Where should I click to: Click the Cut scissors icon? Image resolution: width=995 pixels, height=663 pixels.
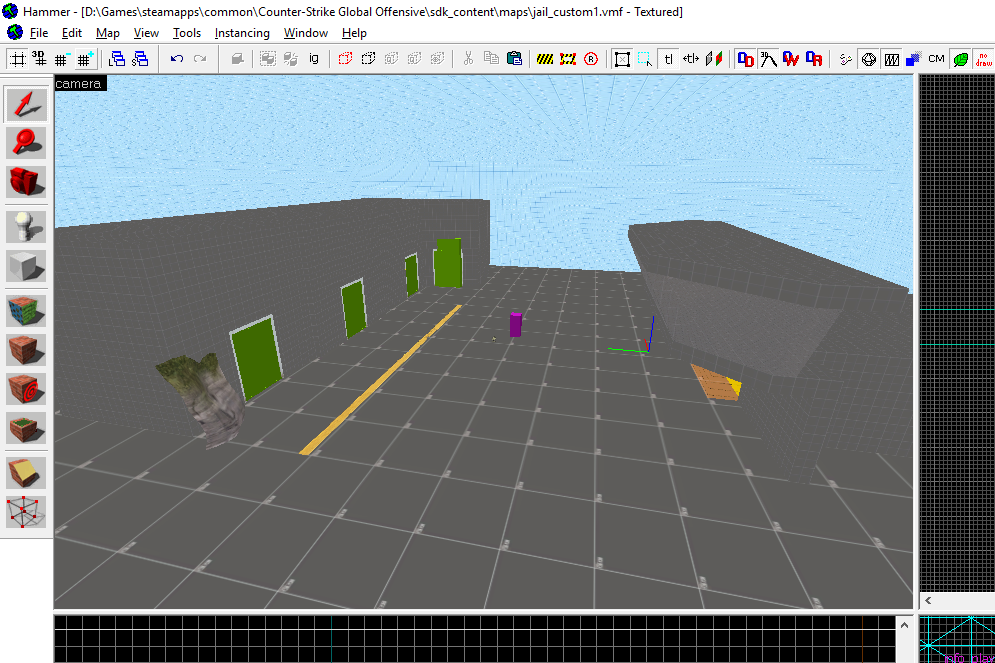[468, 59]
